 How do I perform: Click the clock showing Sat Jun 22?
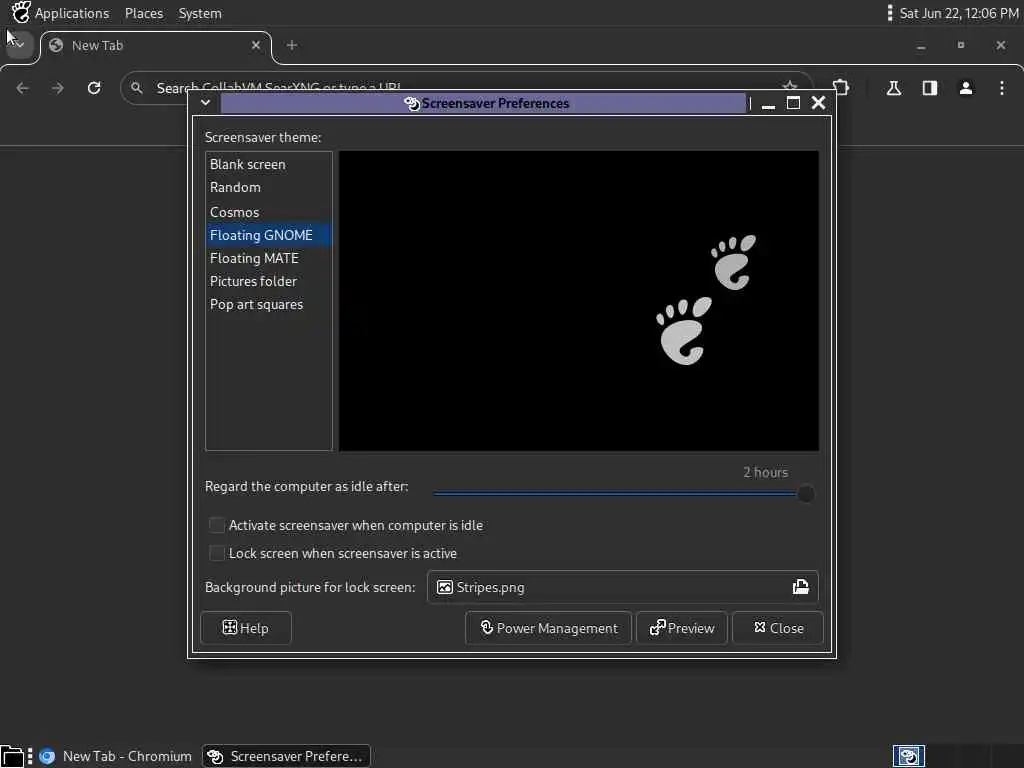point(959,13)
